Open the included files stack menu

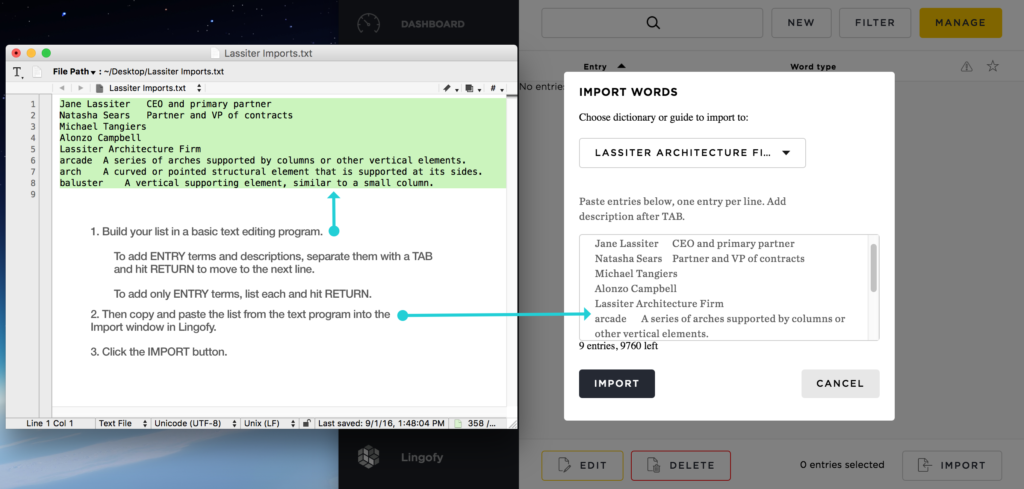tap(472, 87)
